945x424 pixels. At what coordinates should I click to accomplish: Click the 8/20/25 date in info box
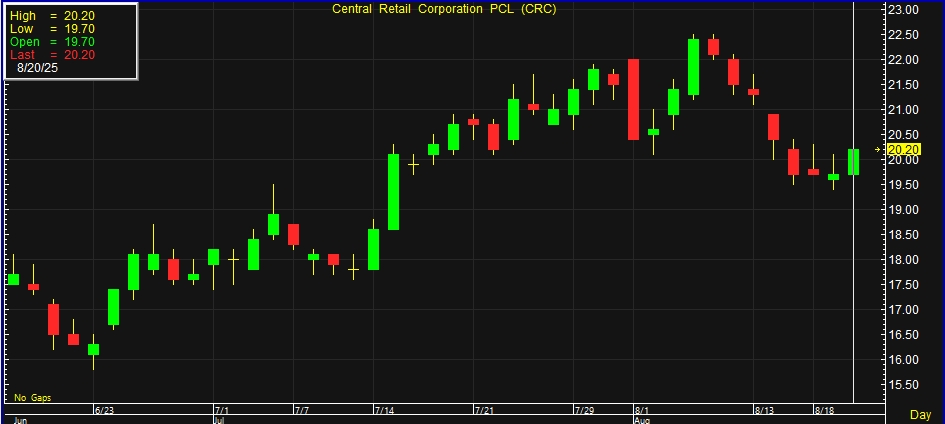[x=37, y=67]
